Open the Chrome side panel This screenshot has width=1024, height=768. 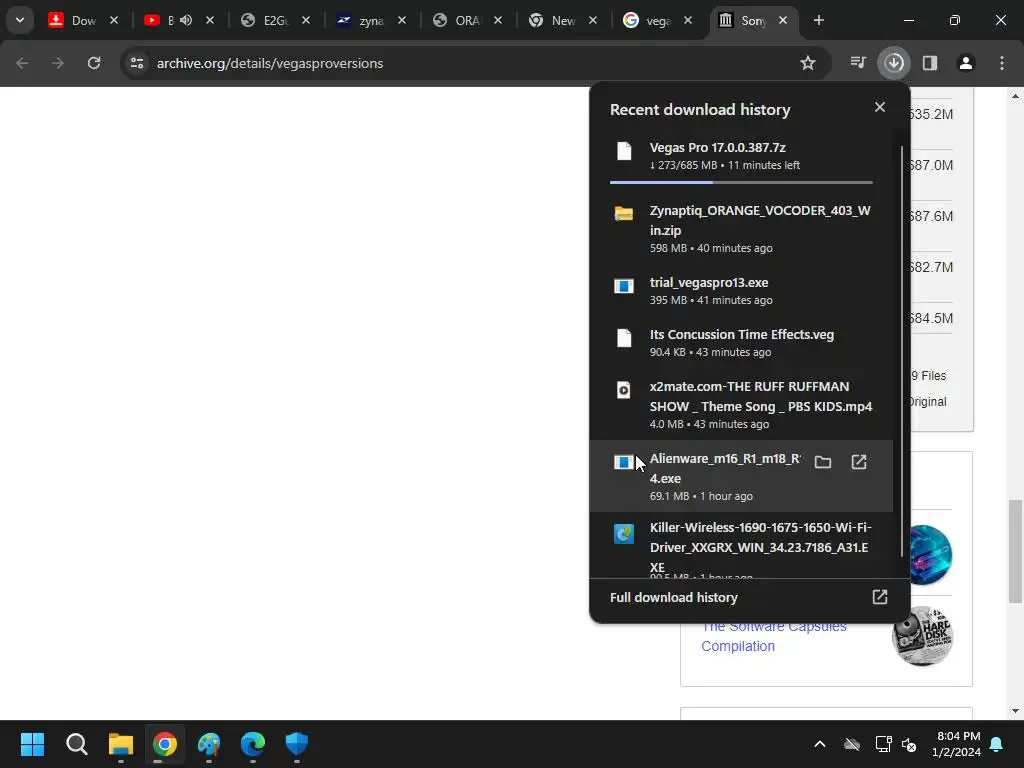coord(930,63)
